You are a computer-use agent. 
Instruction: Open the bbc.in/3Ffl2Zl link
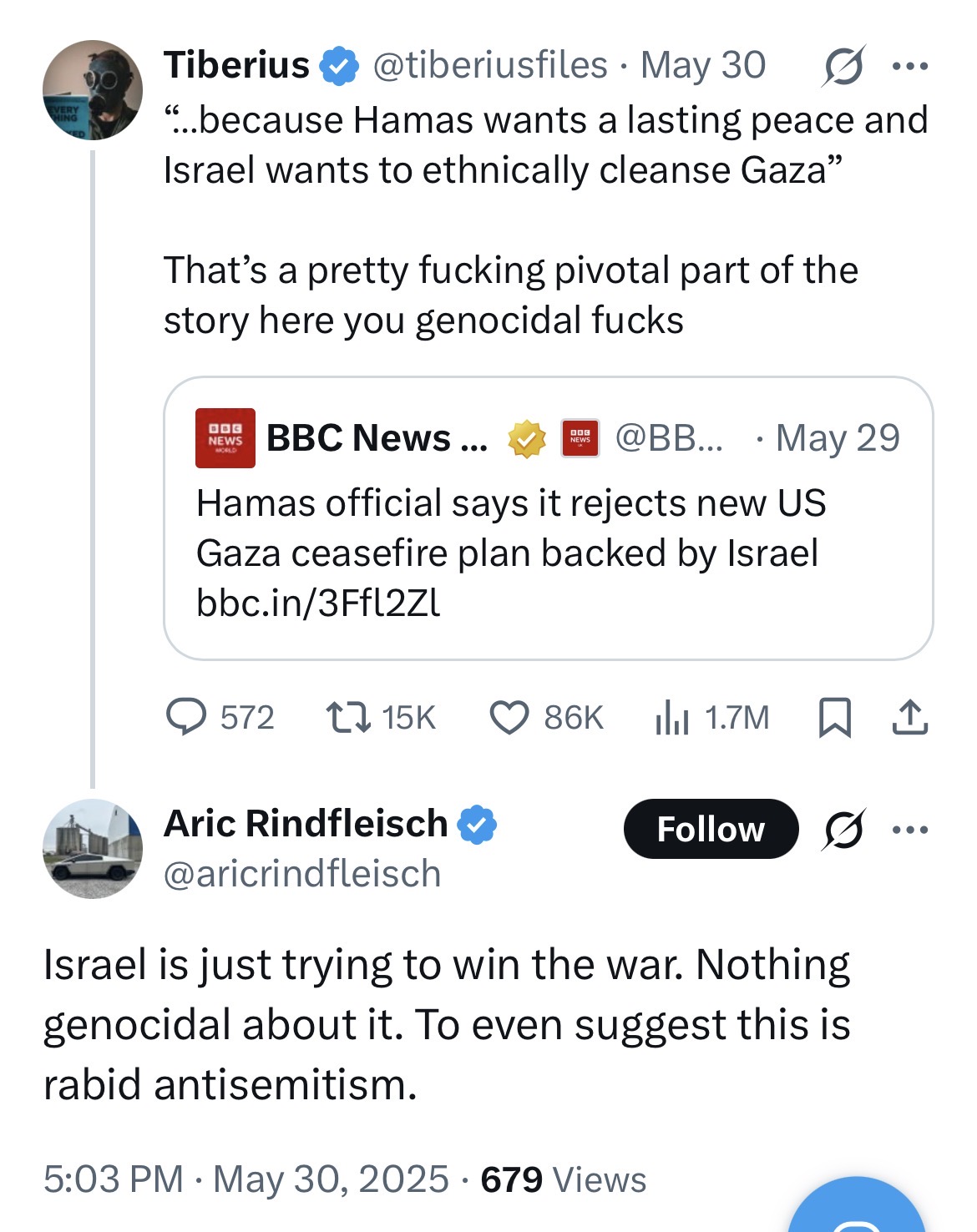[x=318, y=603]
